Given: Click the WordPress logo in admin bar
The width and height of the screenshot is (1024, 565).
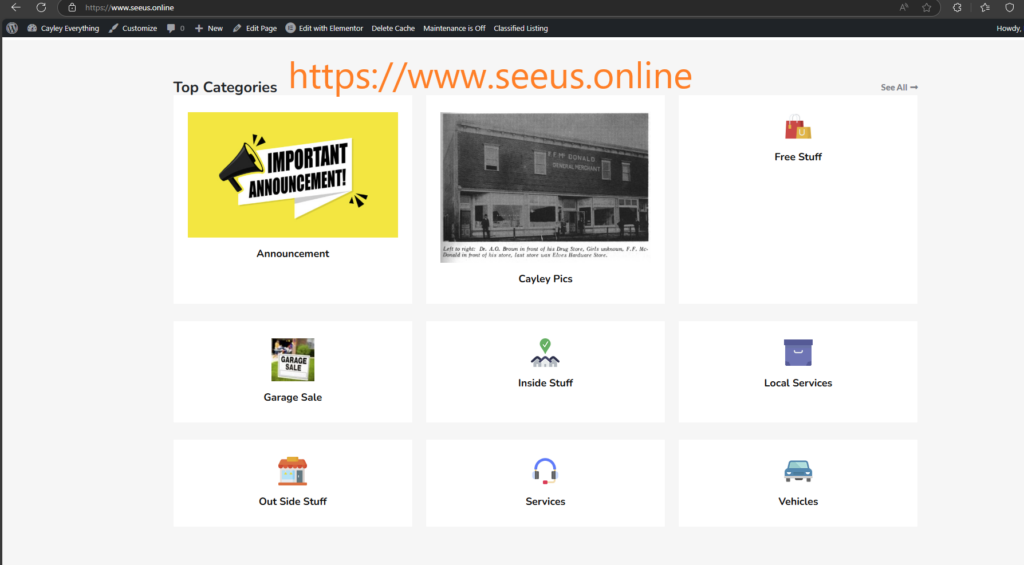Looking at the screenshot, I should pyautogui.click(x=12, y=28).
